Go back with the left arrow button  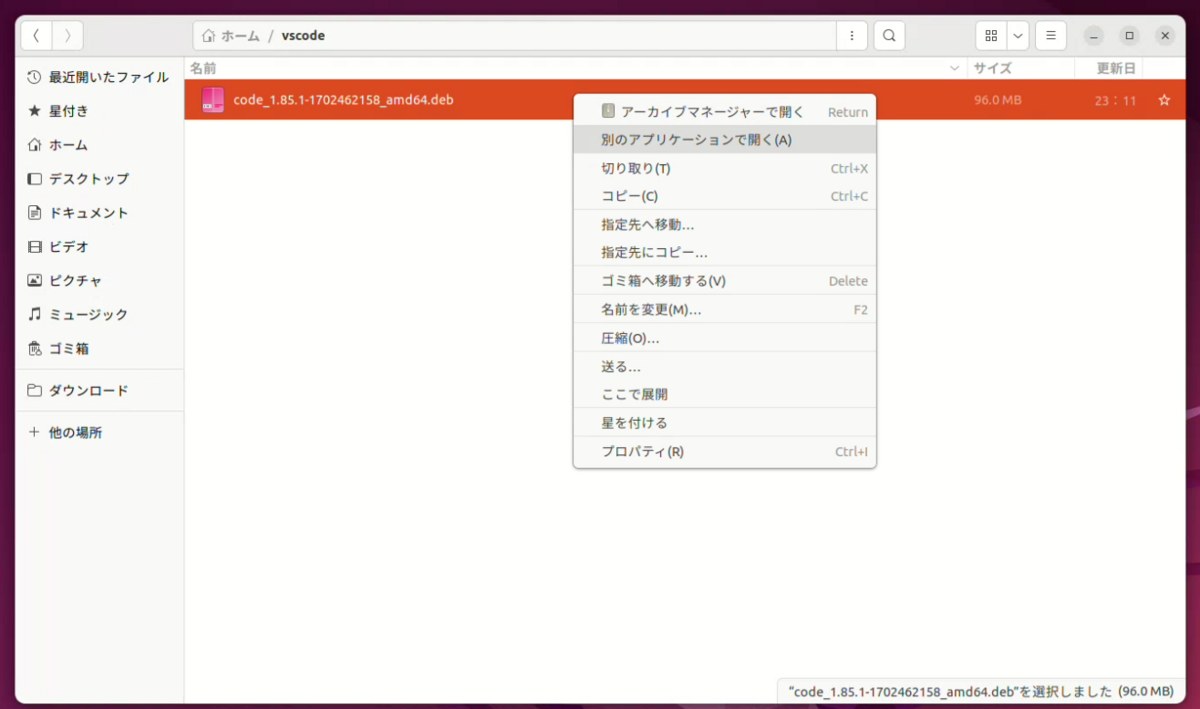pos(36,35)
